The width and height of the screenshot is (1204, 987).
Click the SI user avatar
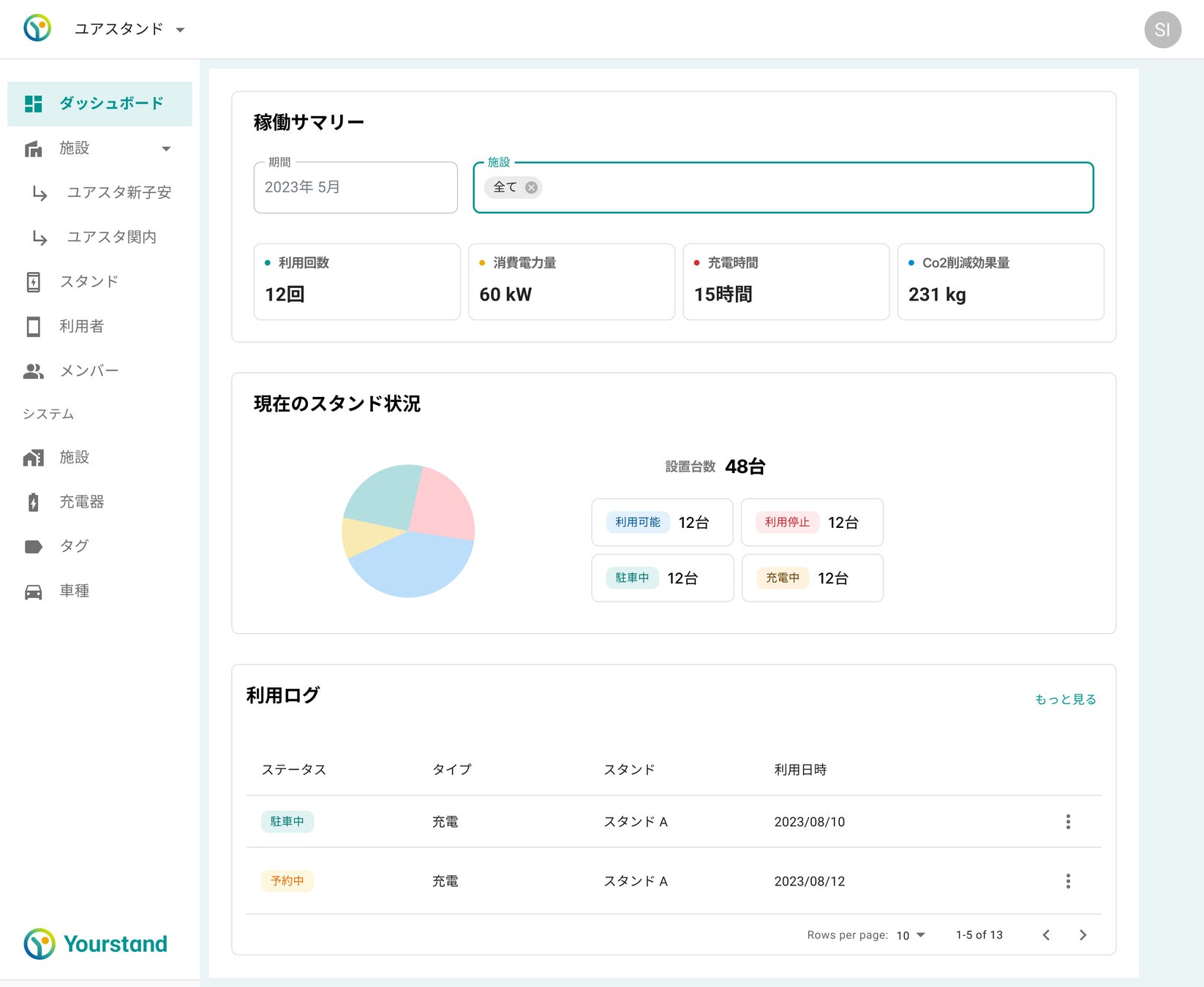[1162, 30]
